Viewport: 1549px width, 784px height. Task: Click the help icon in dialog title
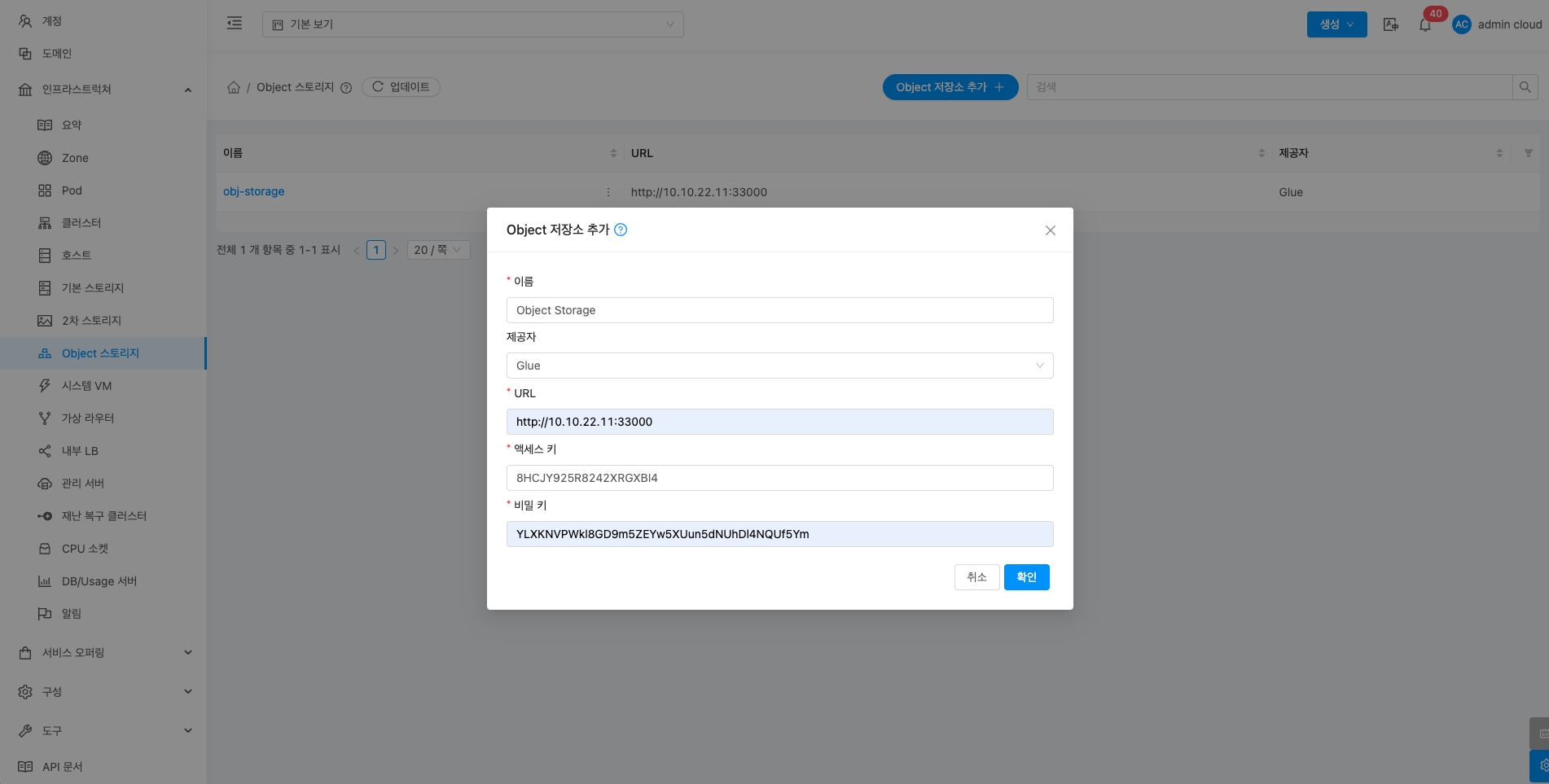[621, 230]
